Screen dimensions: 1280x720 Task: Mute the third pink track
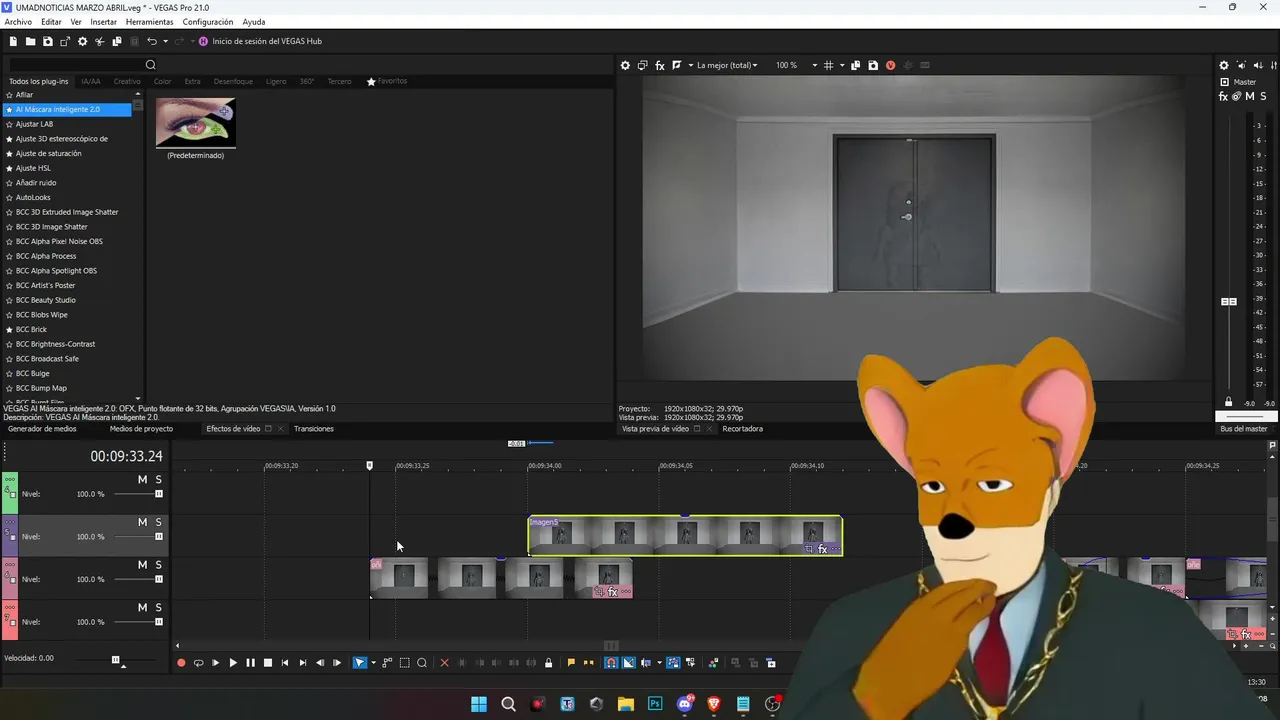pyautogui.click(x=142, y=565)
